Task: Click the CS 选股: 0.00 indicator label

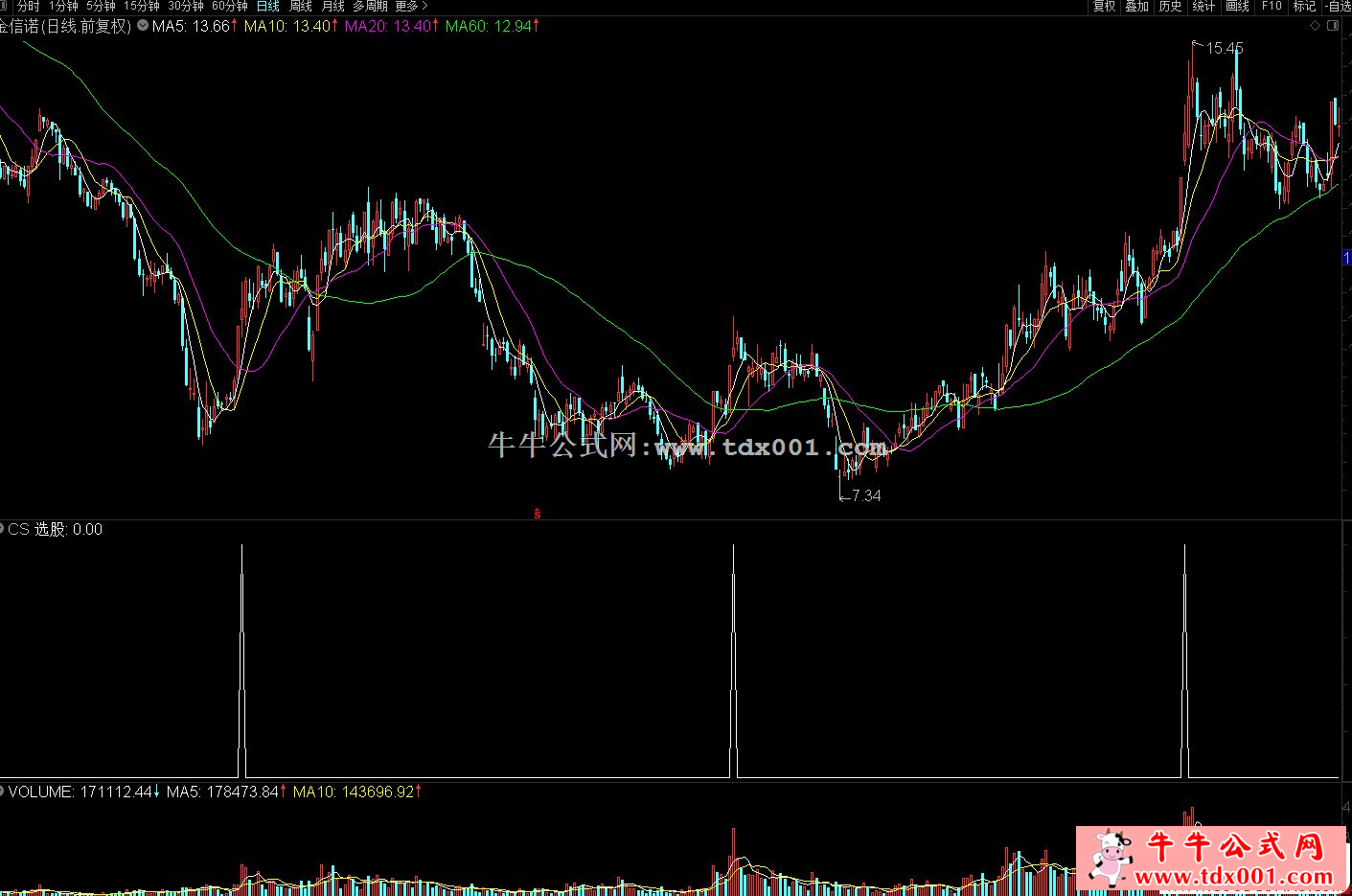Action: coord(55,529)
